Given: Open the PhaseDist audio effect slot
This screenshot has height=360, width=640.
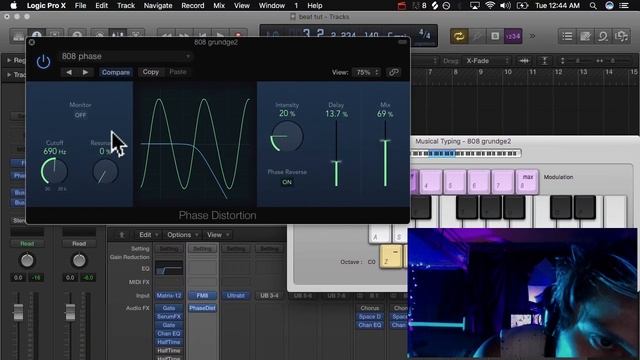Looking at the screenshot, I should click(202, 308).
